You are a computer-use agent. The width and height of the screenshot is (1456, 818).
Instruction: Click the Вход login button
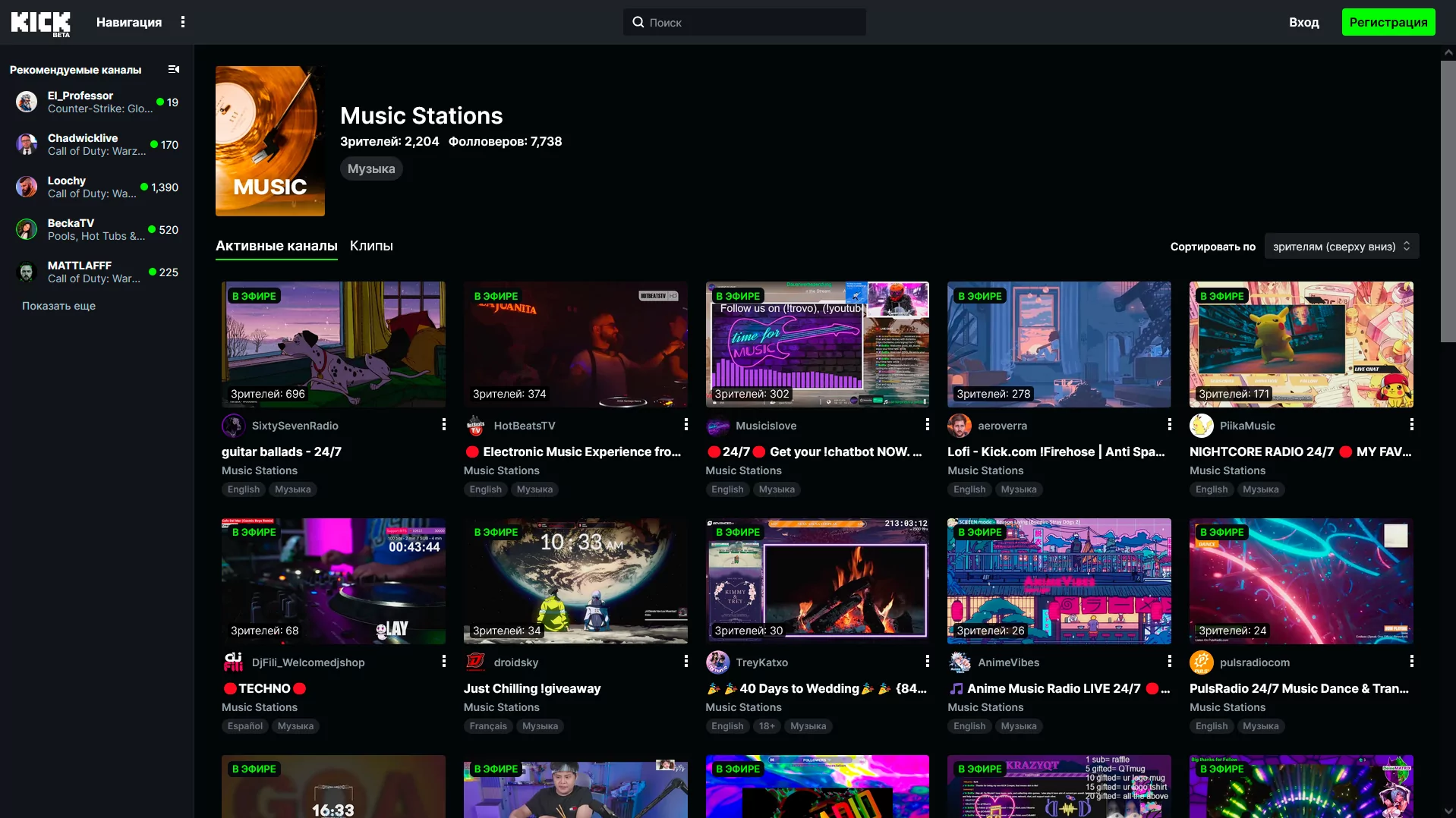tap(1304, 22)
